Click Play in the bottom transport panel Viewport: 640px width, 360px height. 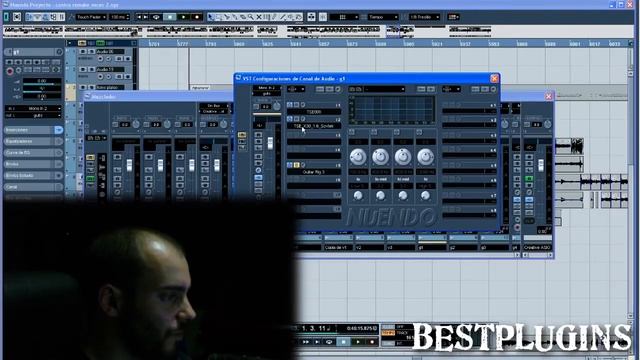point(358,342)
